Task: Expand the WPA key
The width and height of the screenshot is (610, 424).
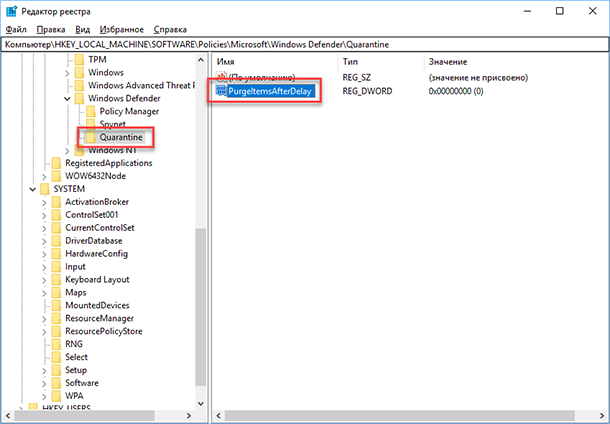Action: click(x=44, y=396)
